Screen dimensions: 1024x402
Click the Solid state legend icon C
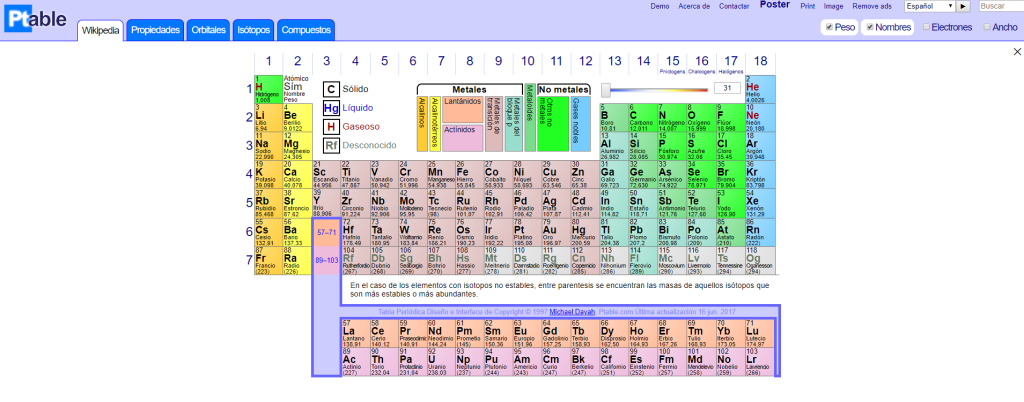tap(331, 89)
